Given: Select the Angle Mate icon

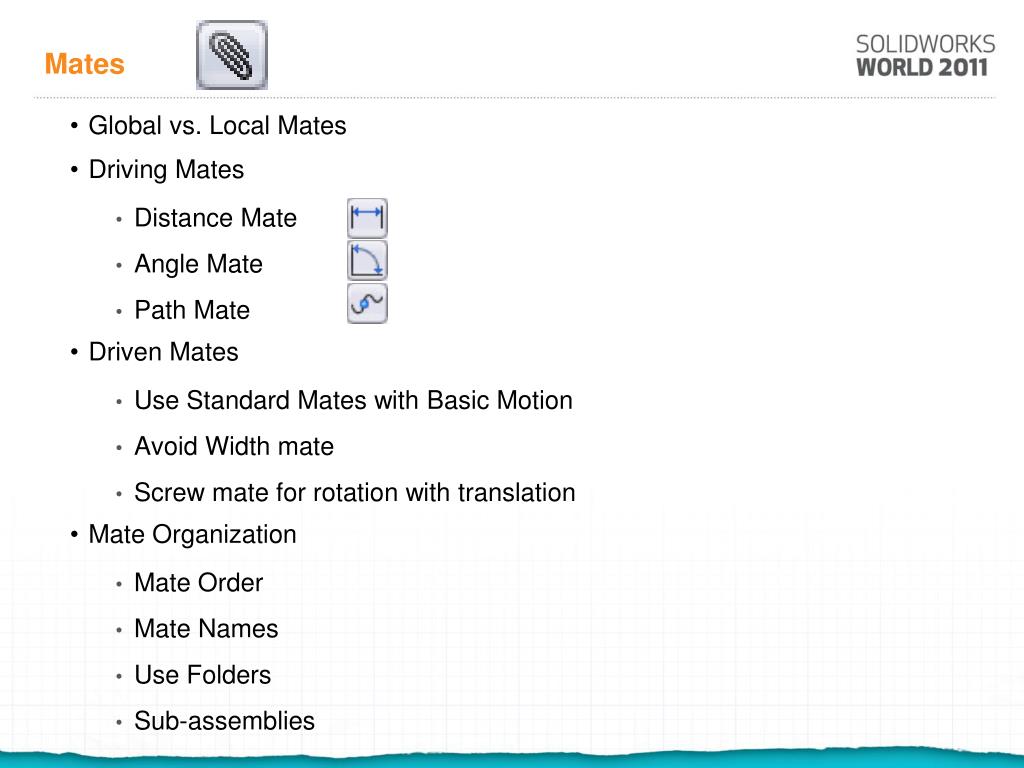Looking at the screenshot, I should (367, 261).
